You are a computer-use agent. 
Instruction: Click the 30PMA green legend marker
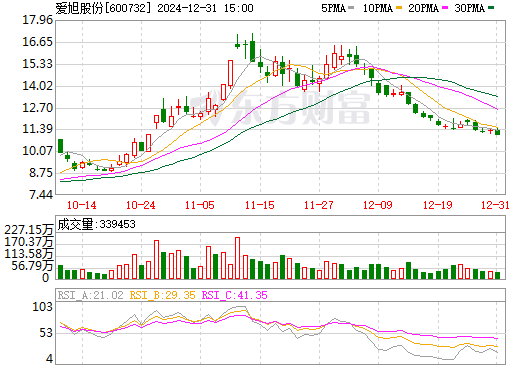point(491,8)
